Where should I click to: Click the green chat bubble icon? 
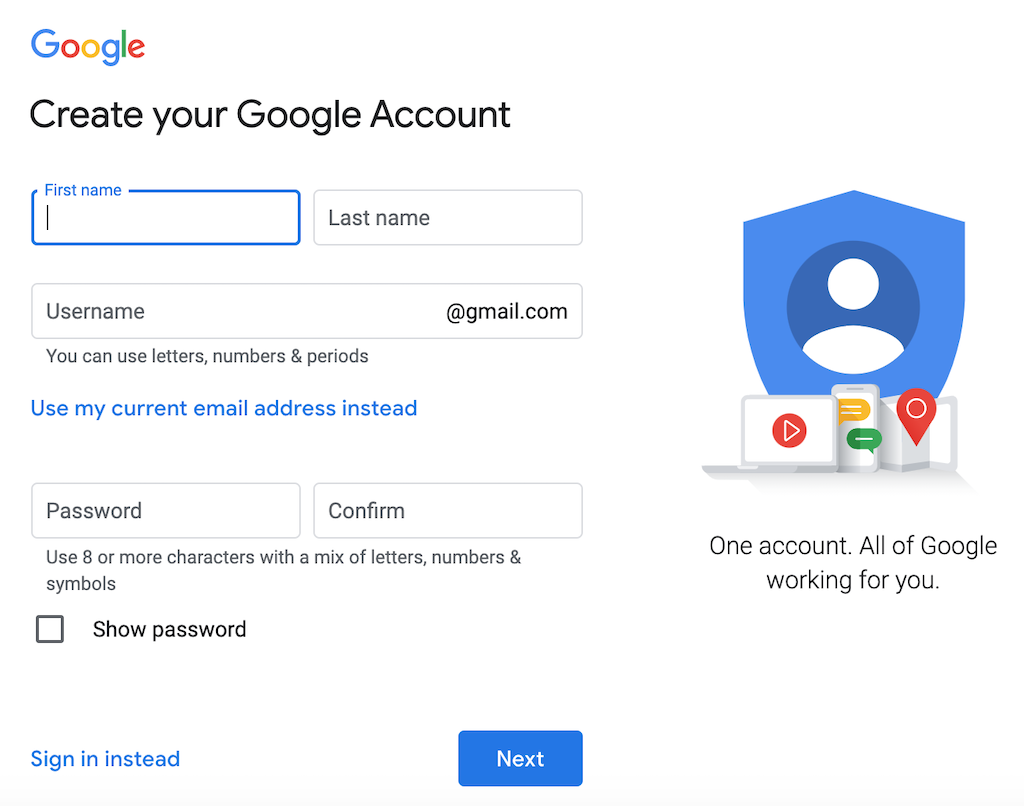(x=864, y=440)
